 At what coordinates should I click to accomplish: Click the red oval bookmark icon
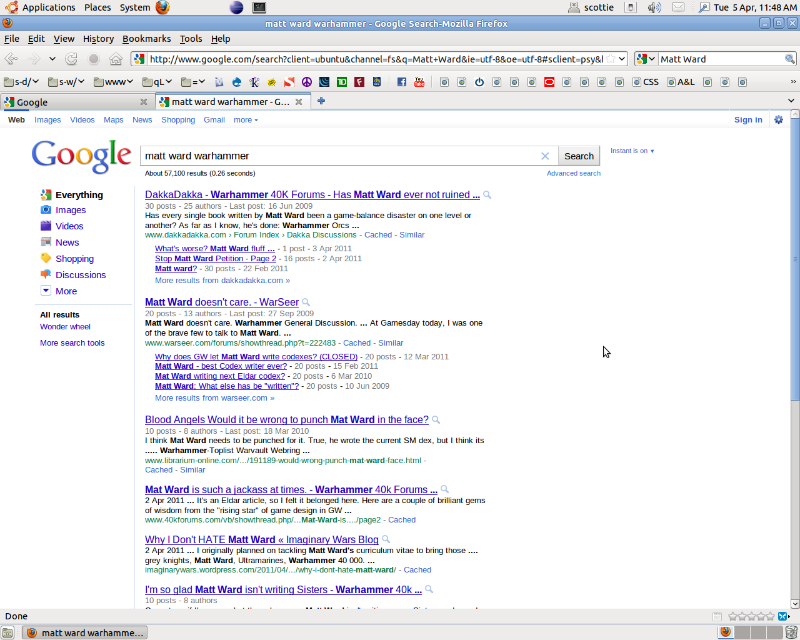549,82
